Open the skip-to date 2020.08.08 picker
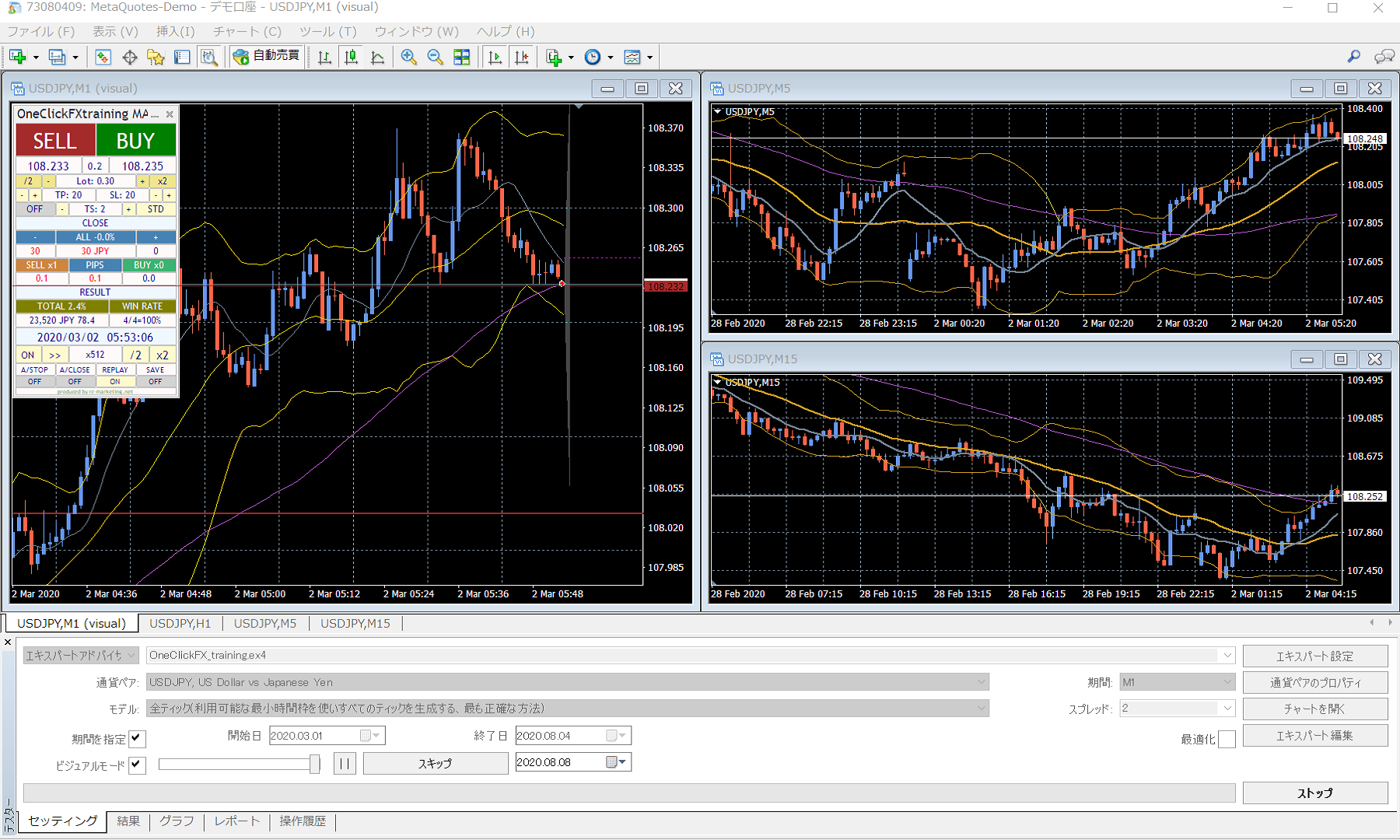 pos(617,762)
